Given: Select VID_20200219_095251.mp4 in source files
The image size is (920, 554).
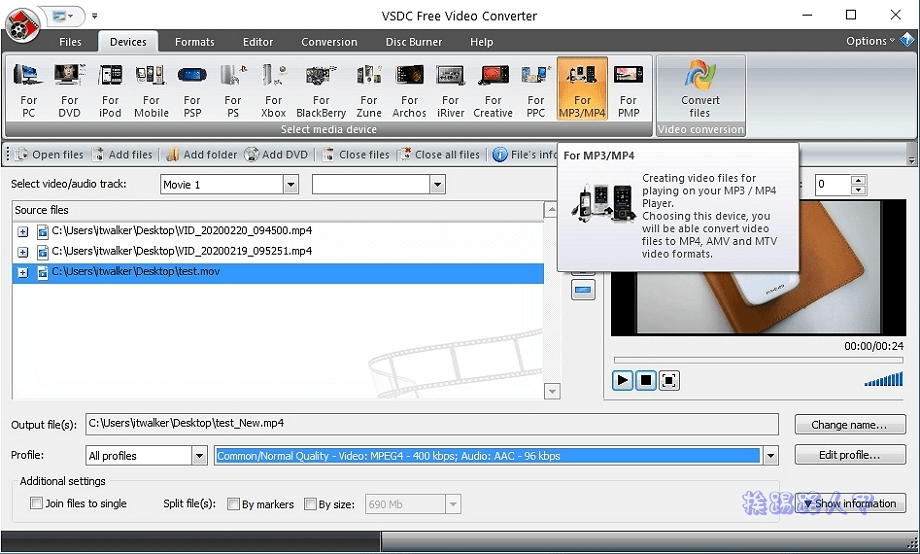Looking at the screenshot, I should [x=182, y=251].
